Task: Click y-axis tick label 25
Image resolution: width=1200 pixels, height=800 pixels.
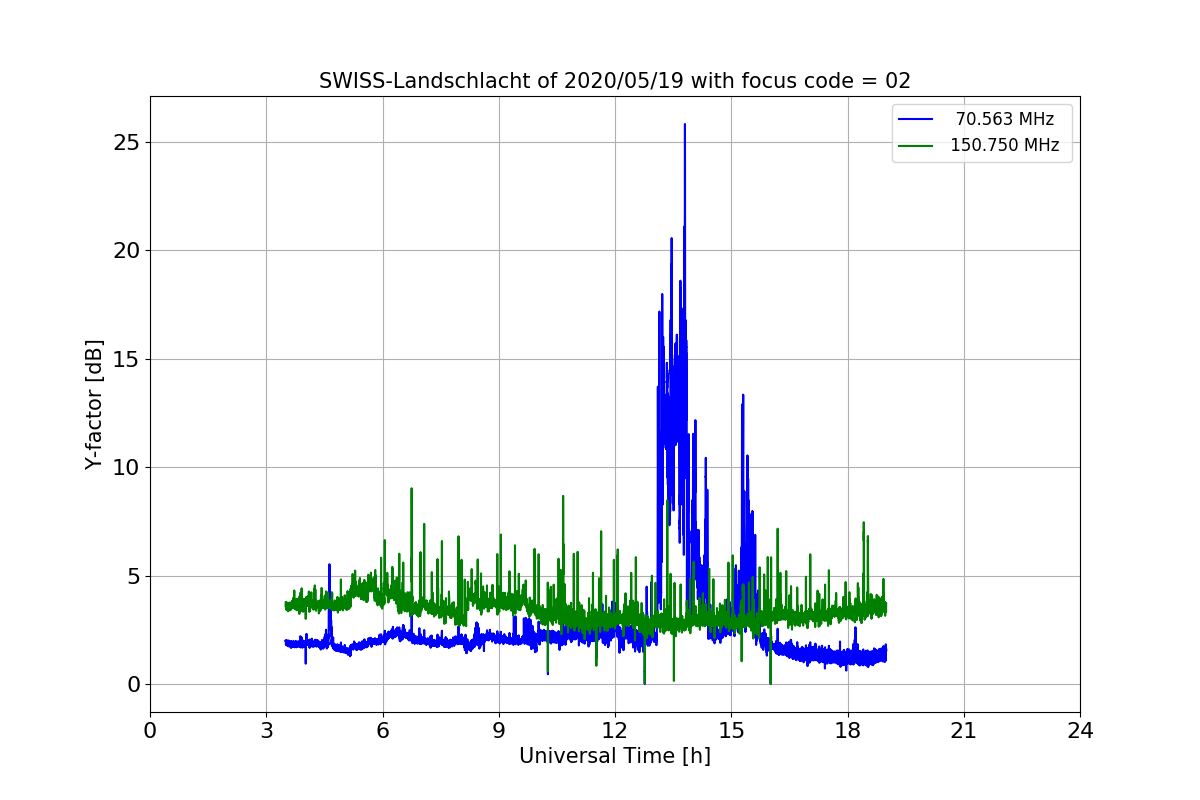Action: 126,142
